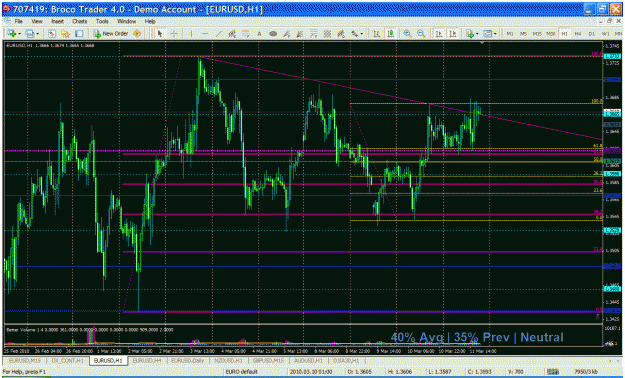The image size is (625, 378).
Task: Switch timeframe to M1
Action: 510,34
